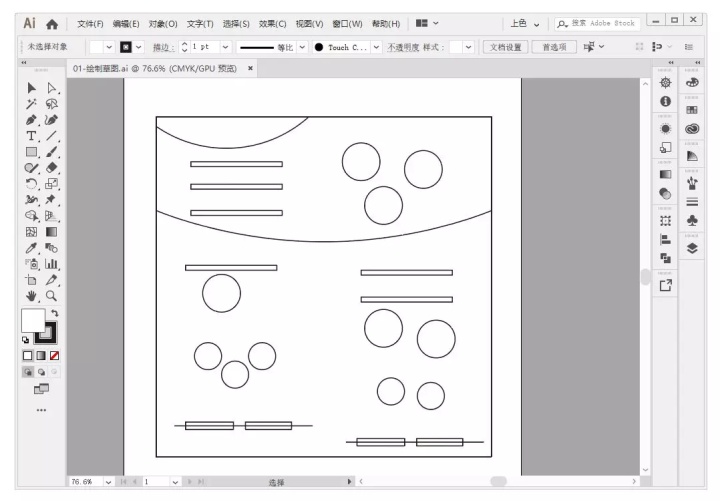Expand the stroke weight dropdown

pyautogui.click(x=225, y=47)
